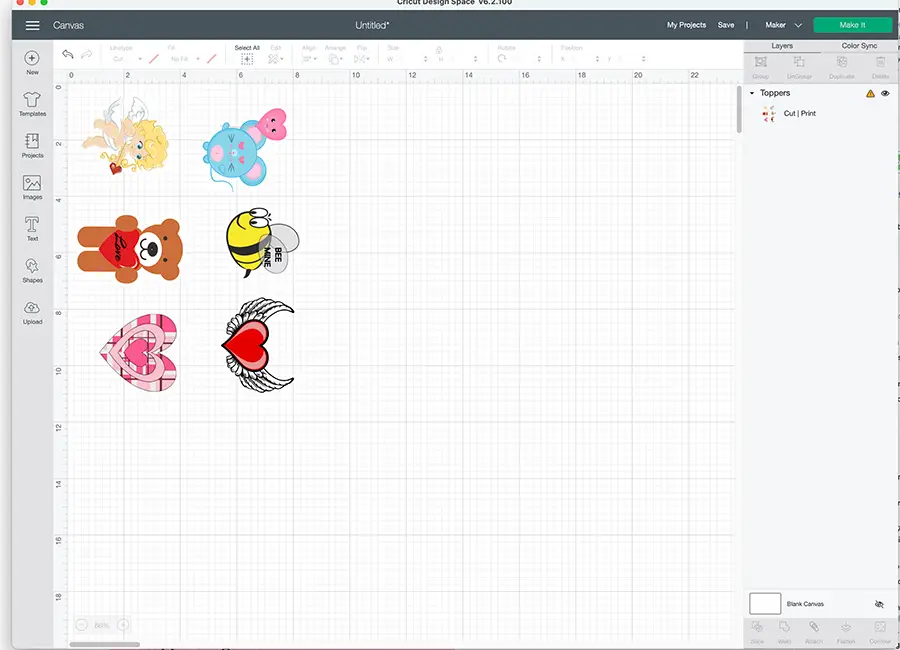
Task: Select the Bee Mine bumblebee image
Action: (262, 242)
